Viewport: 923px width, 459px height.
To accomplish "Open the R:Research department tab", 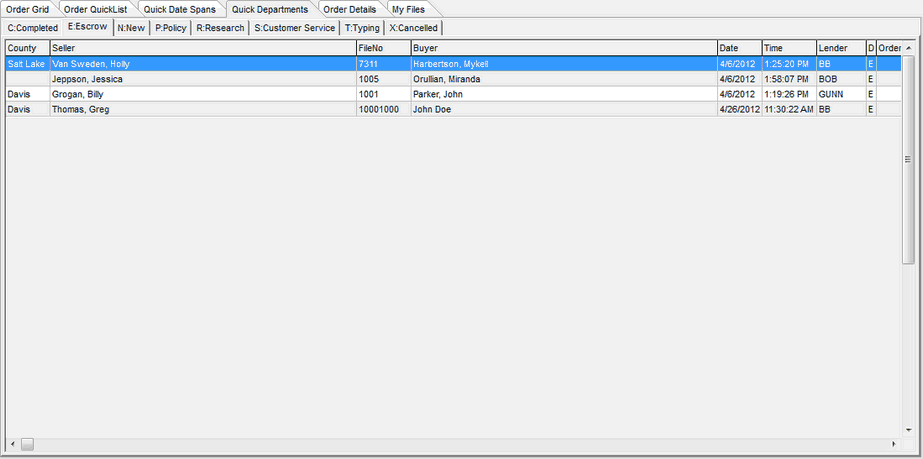I will [219, 28].
